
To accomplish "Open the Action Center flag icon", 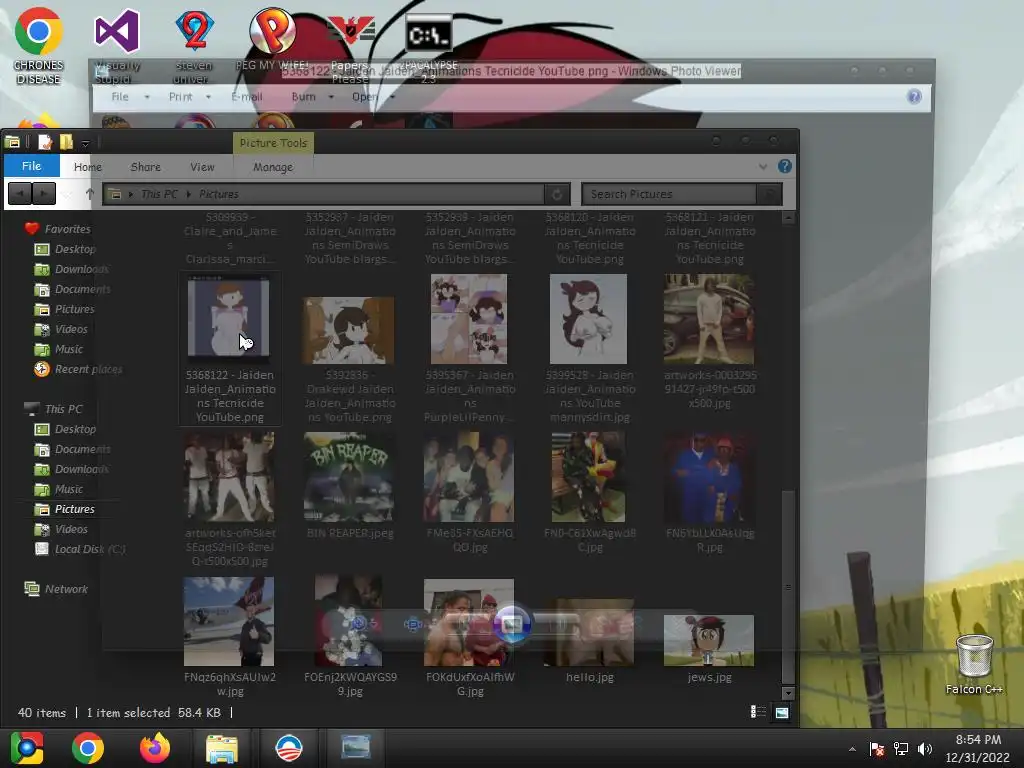I will click(x=876, y=749).
